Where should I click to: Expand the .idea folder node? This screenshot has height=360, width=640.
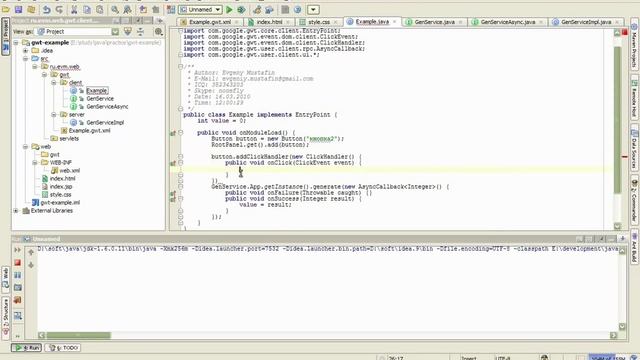(x=26, y=51)
